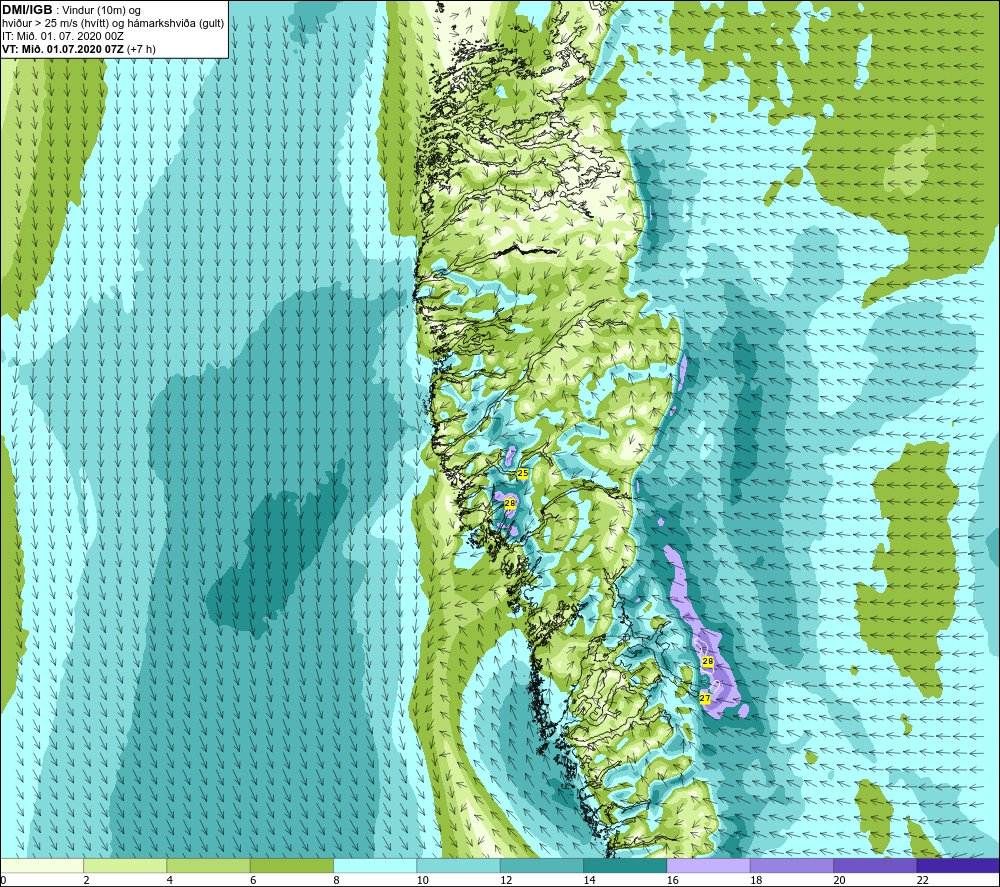Click the yellow 28 label near the 25 label
This screenshot has height=887, width=1000.
tap(510, 503)
